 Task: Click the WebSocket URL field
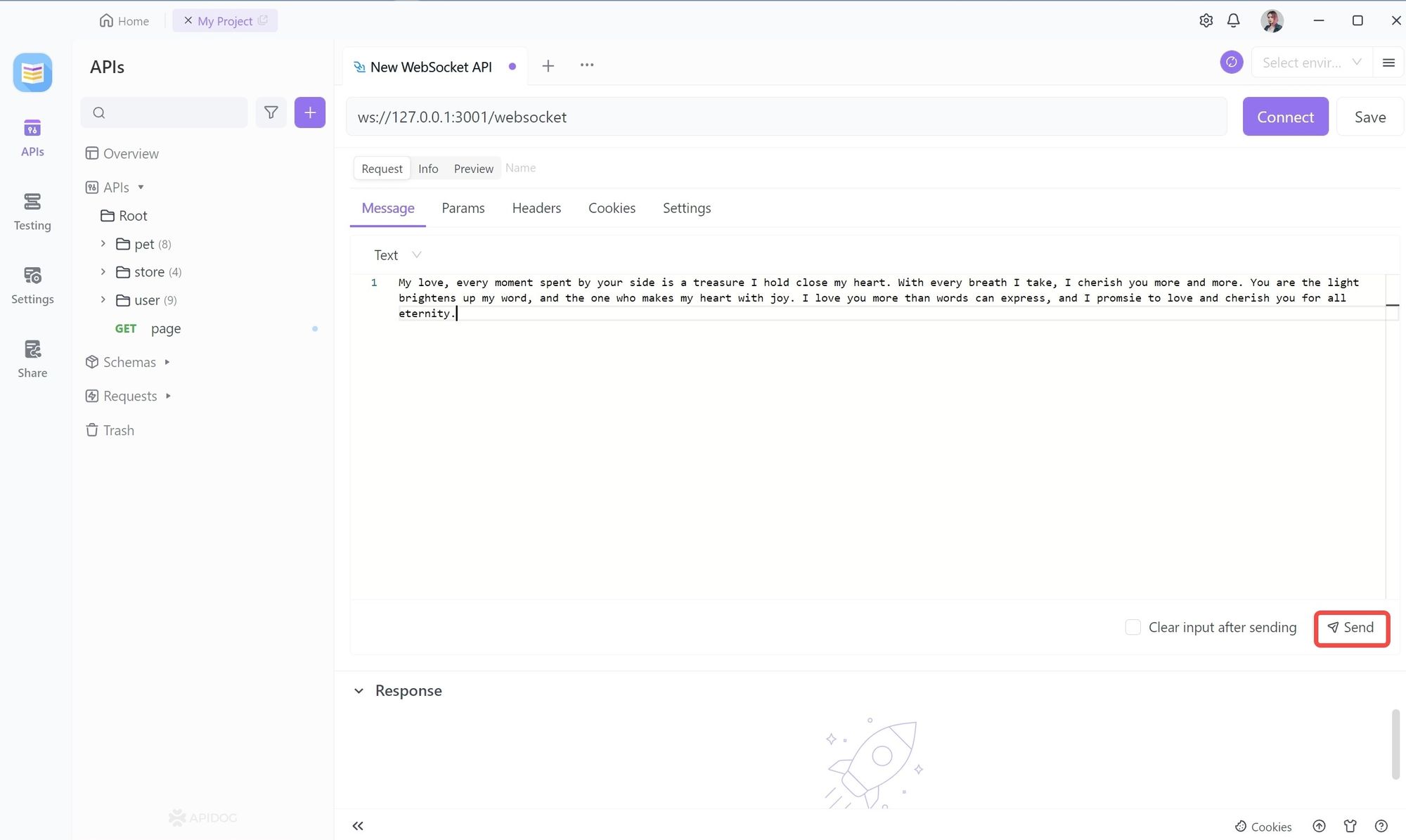(x=786, y=117)
